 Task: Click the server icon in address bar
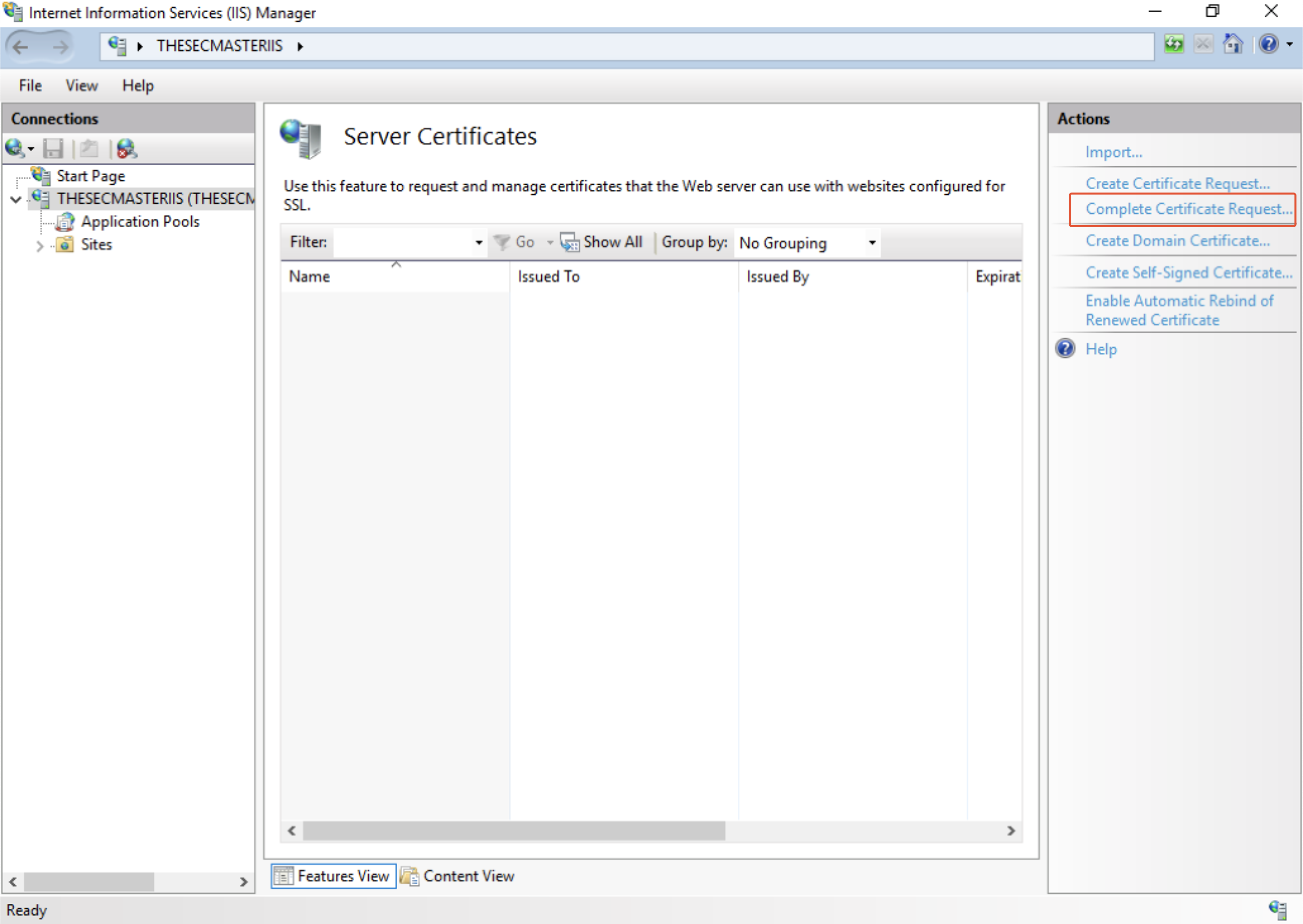[117, 46]
